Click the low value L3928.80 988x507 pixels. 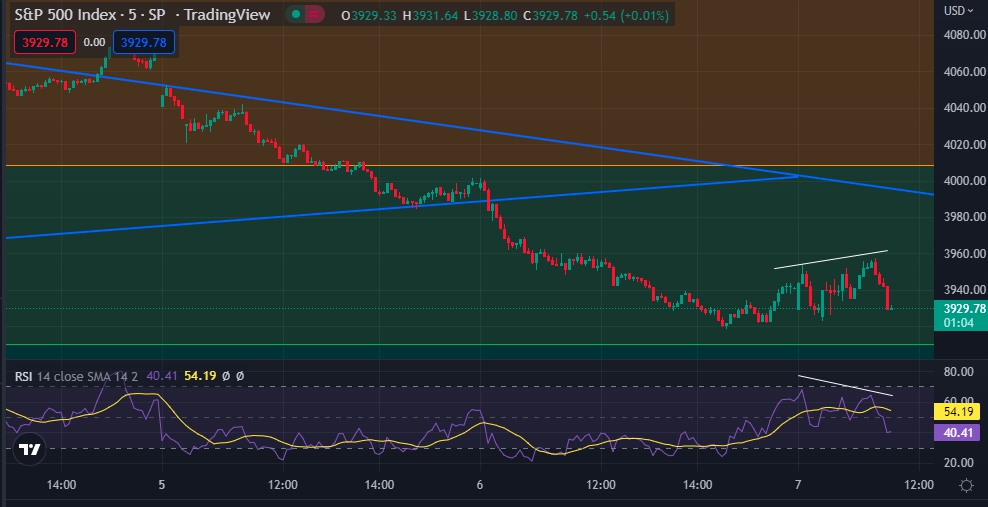[491, 15]
